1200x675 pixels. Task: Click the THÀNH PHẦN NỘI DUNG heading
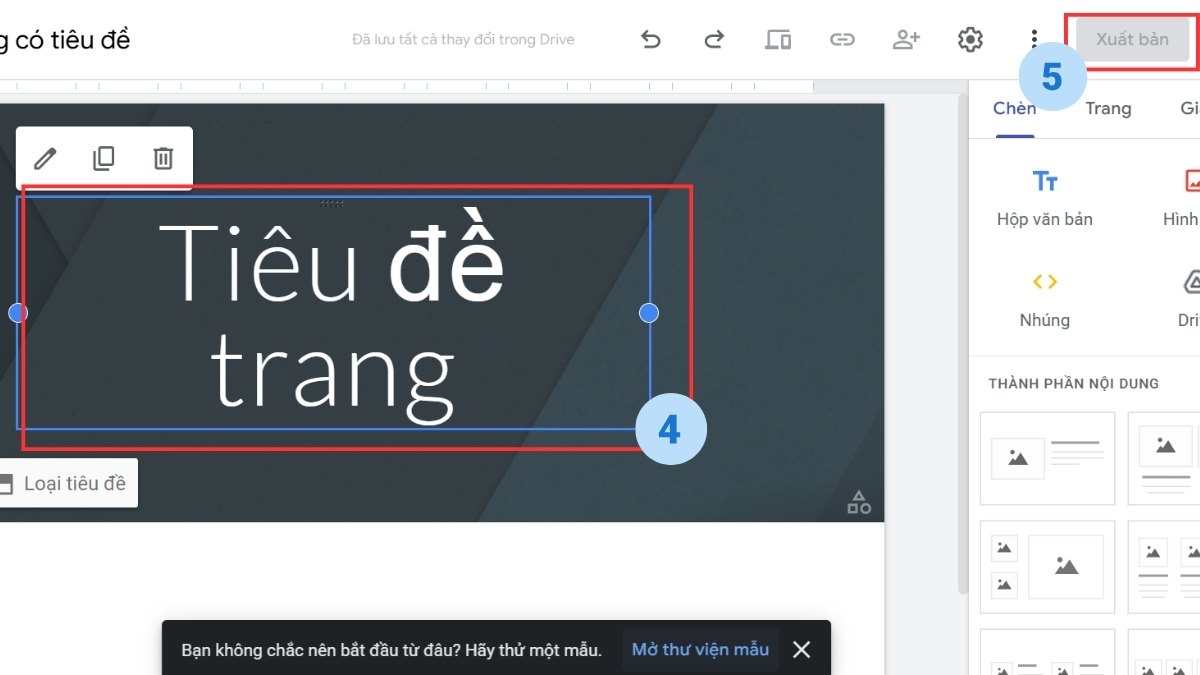(1074, 384)
